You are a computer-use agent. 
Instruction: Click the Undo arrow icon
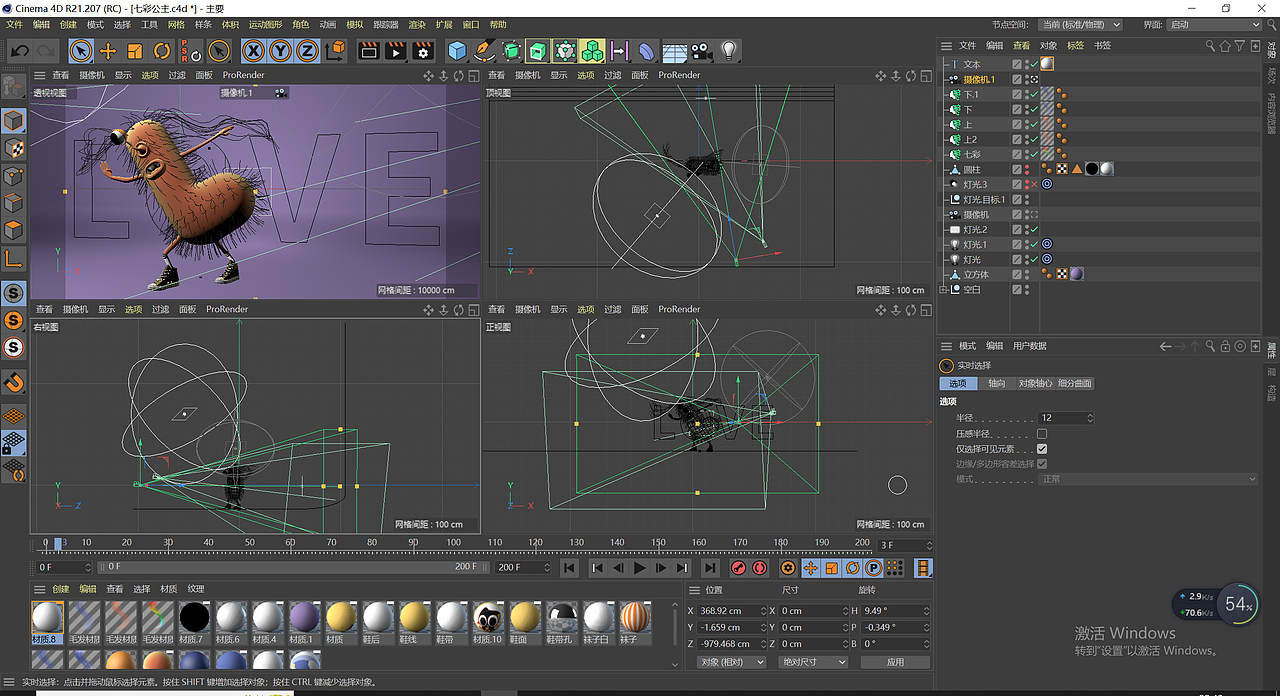19,51
